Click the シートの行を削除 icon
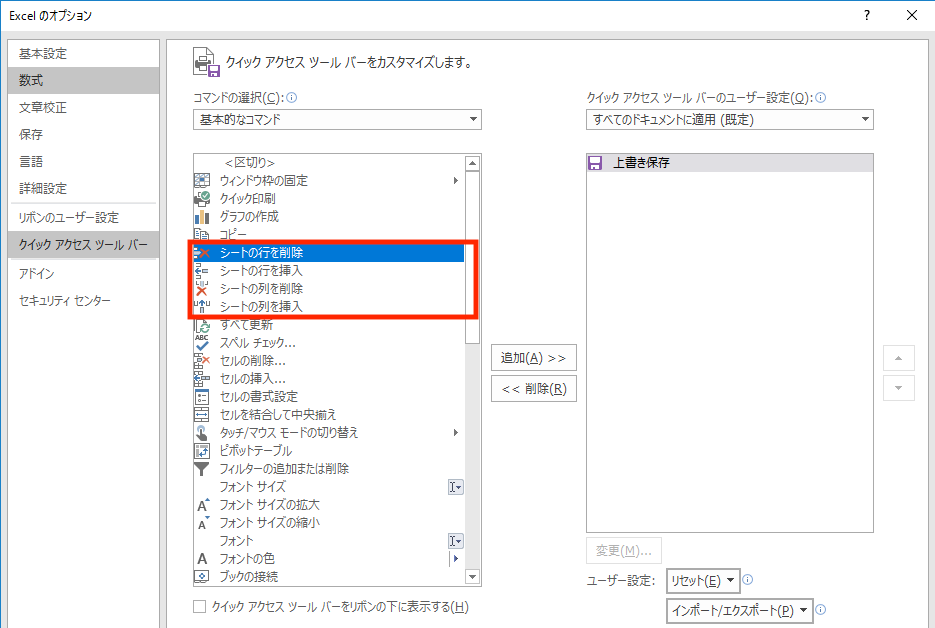Viewport: 935px width, 628px height. click(202, 253)
